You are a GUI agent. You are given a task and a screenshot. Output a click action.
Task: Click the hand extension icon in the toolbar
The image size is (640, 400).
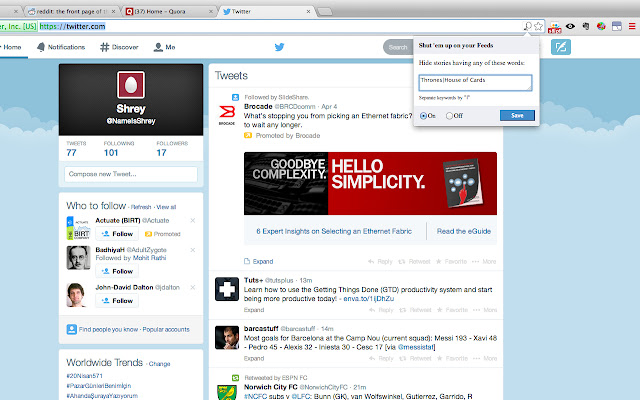[x=586, y=27]
